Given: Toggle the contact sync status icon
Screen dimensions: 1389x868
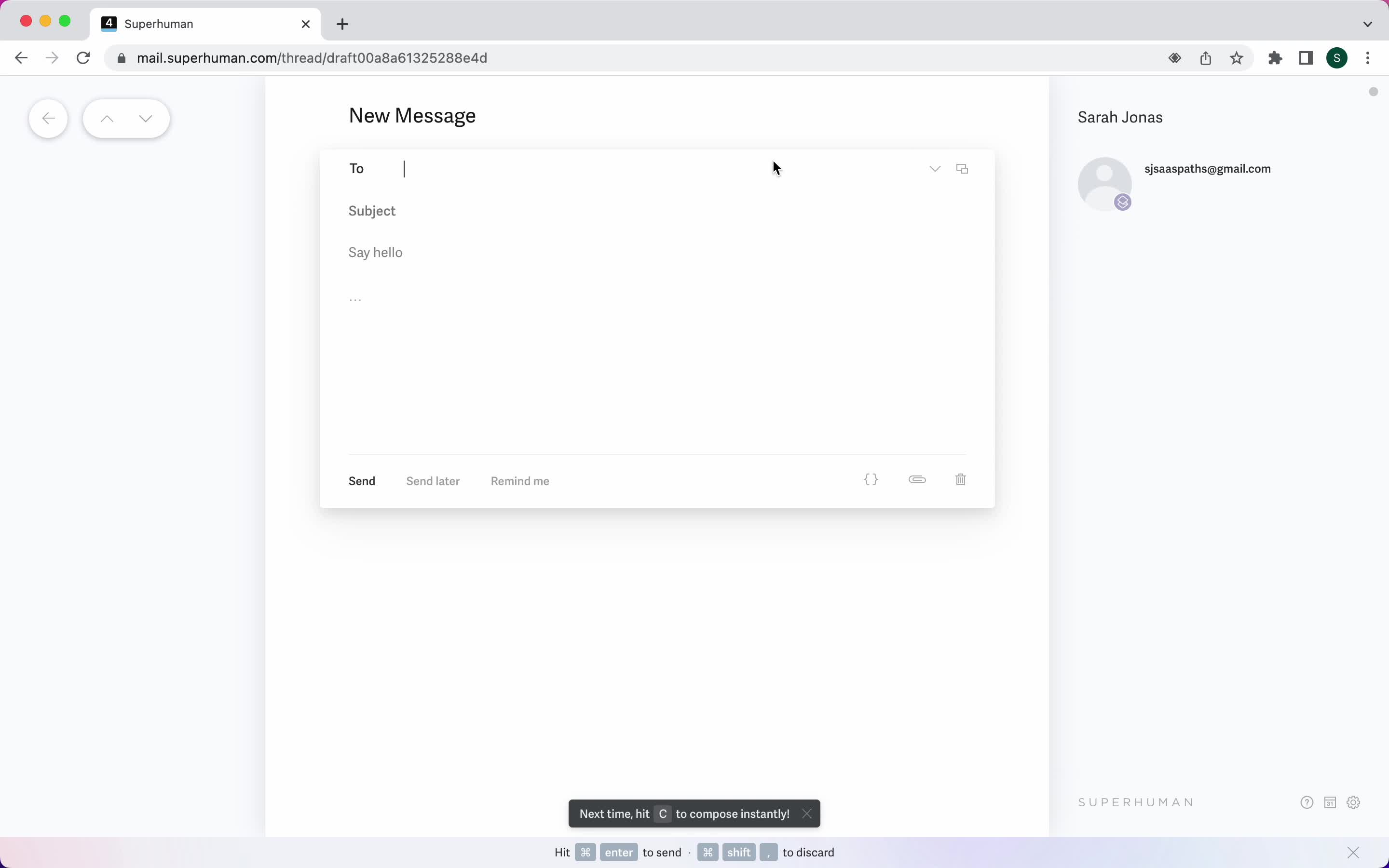Looking at the screenshot, I should 1123,201.
